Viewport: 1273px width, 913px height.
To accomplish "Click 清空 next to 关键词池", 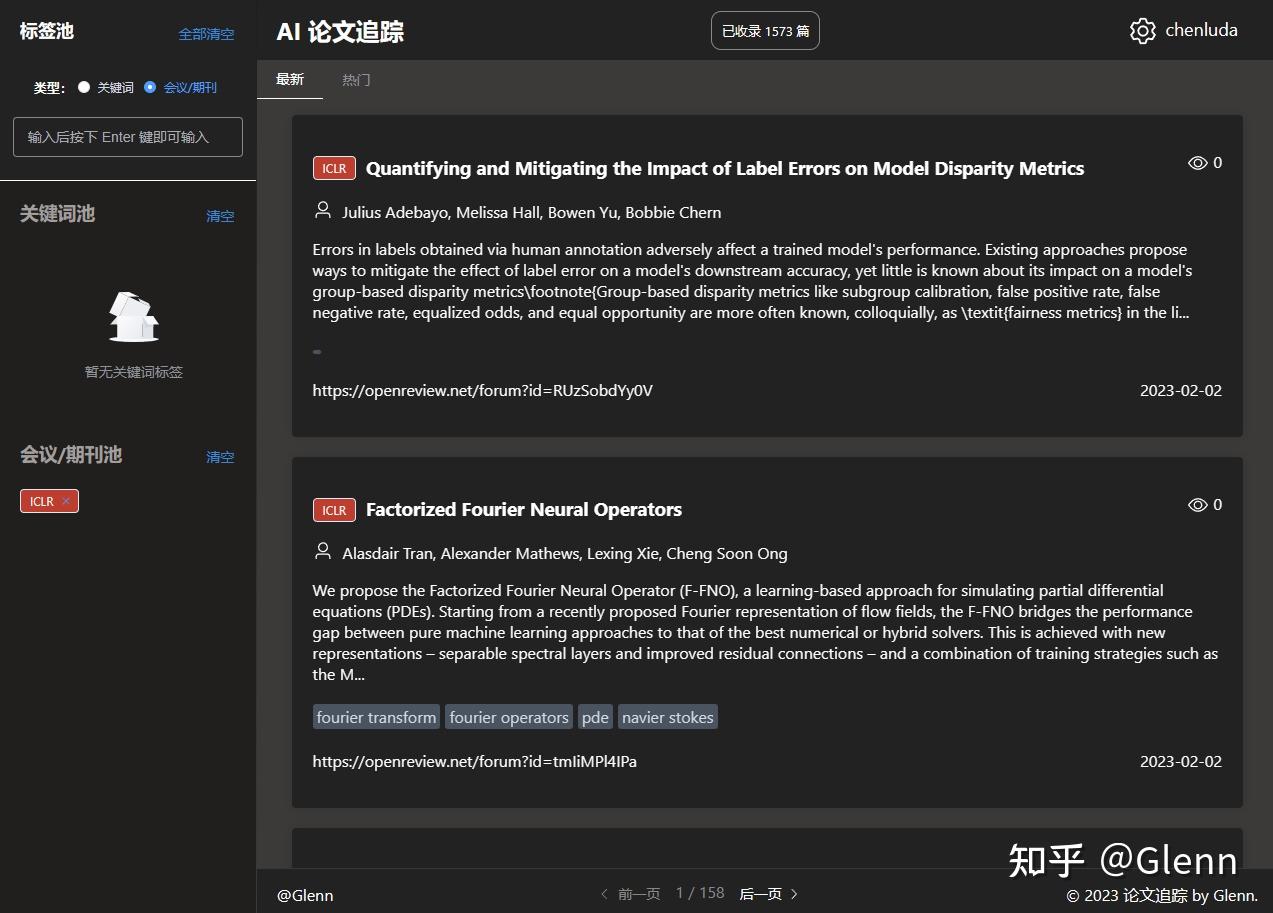I will (220, 216).
